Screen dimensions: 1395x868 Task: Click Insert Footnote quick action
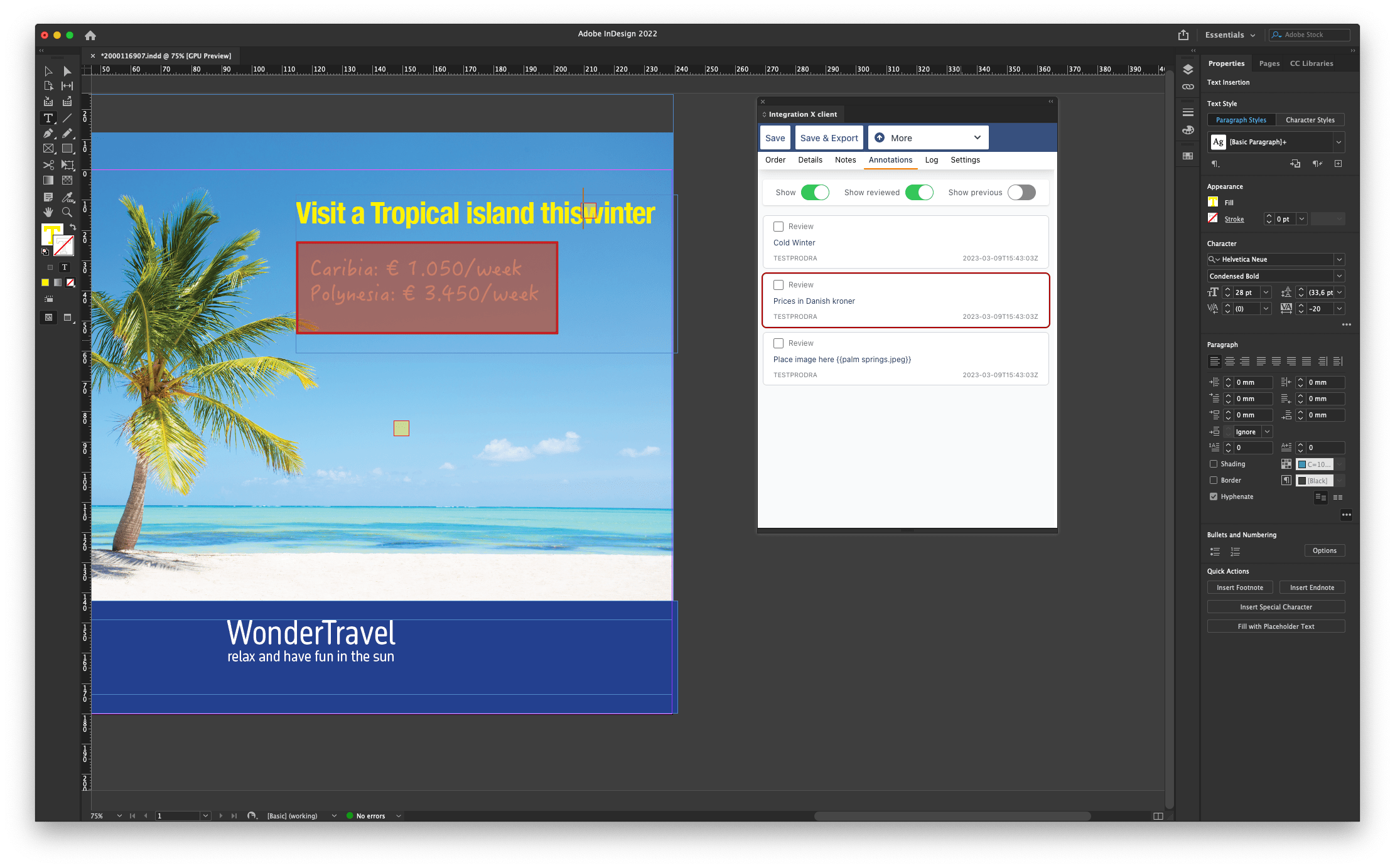[x=1239, y=587]
